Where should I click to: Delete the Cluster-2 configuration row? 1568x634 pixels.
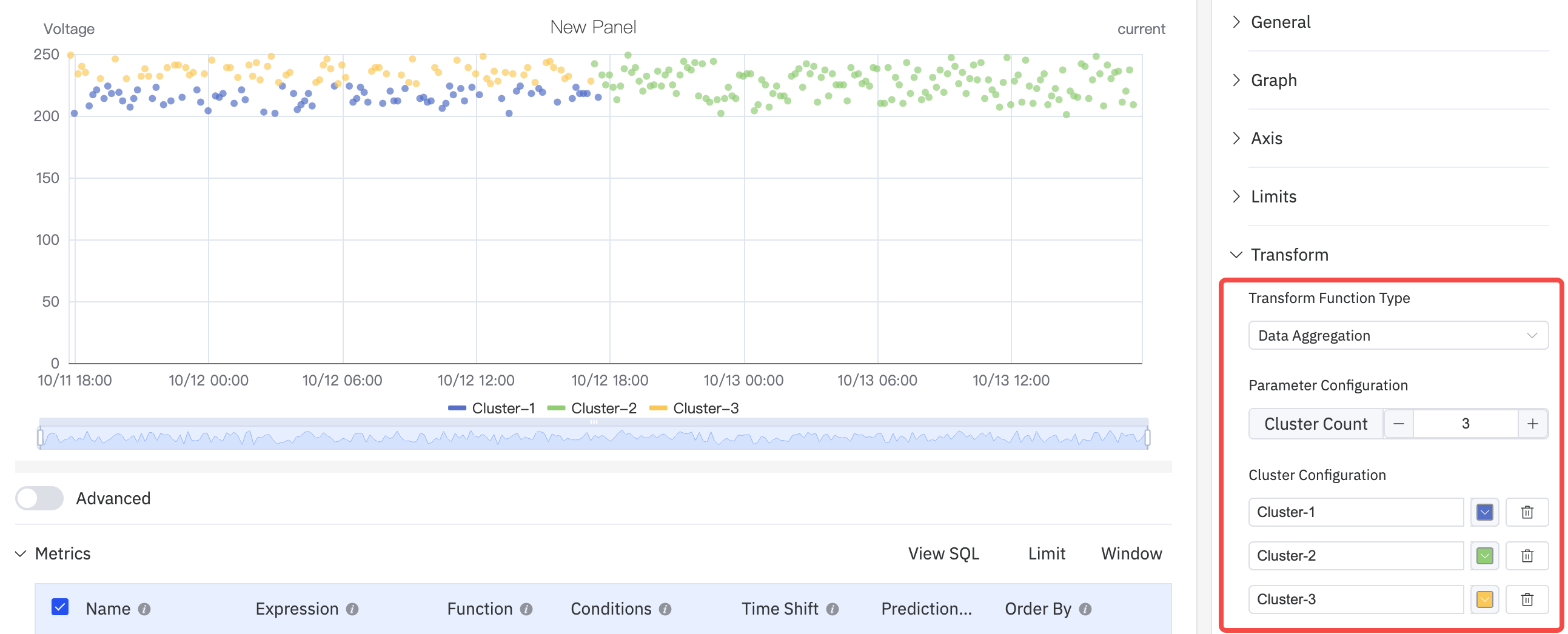(x=1527, y=556)
